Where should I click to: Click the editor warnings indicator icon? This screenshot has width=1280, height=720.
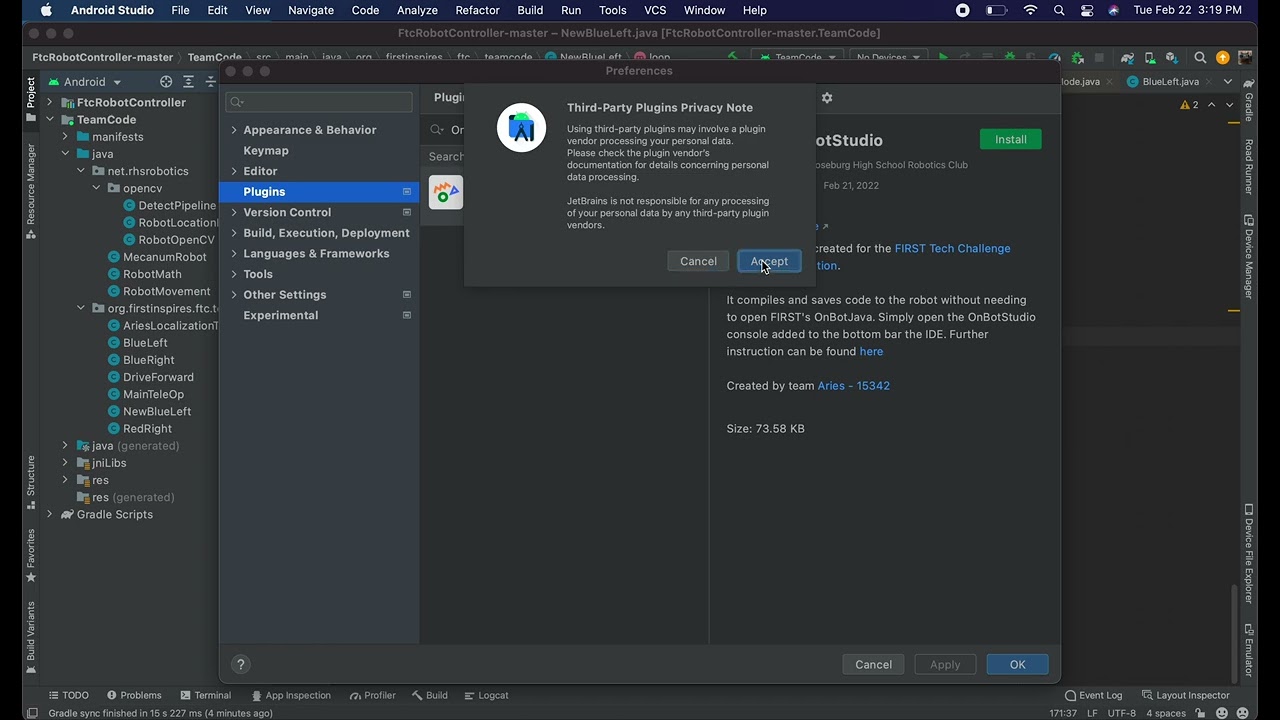point(1189,104)
